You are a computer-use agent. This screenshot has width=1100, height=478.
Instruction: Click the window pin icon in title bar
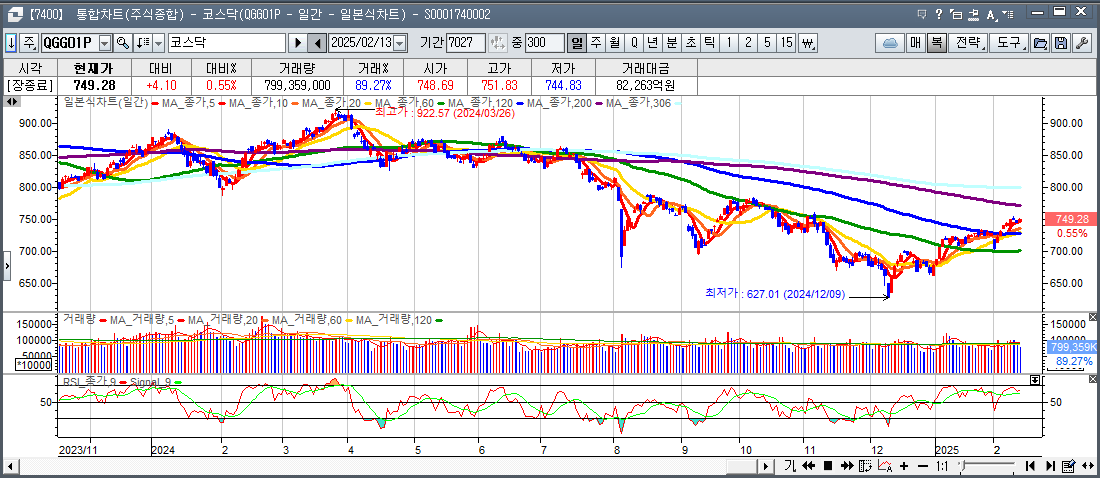click(973, 15)
